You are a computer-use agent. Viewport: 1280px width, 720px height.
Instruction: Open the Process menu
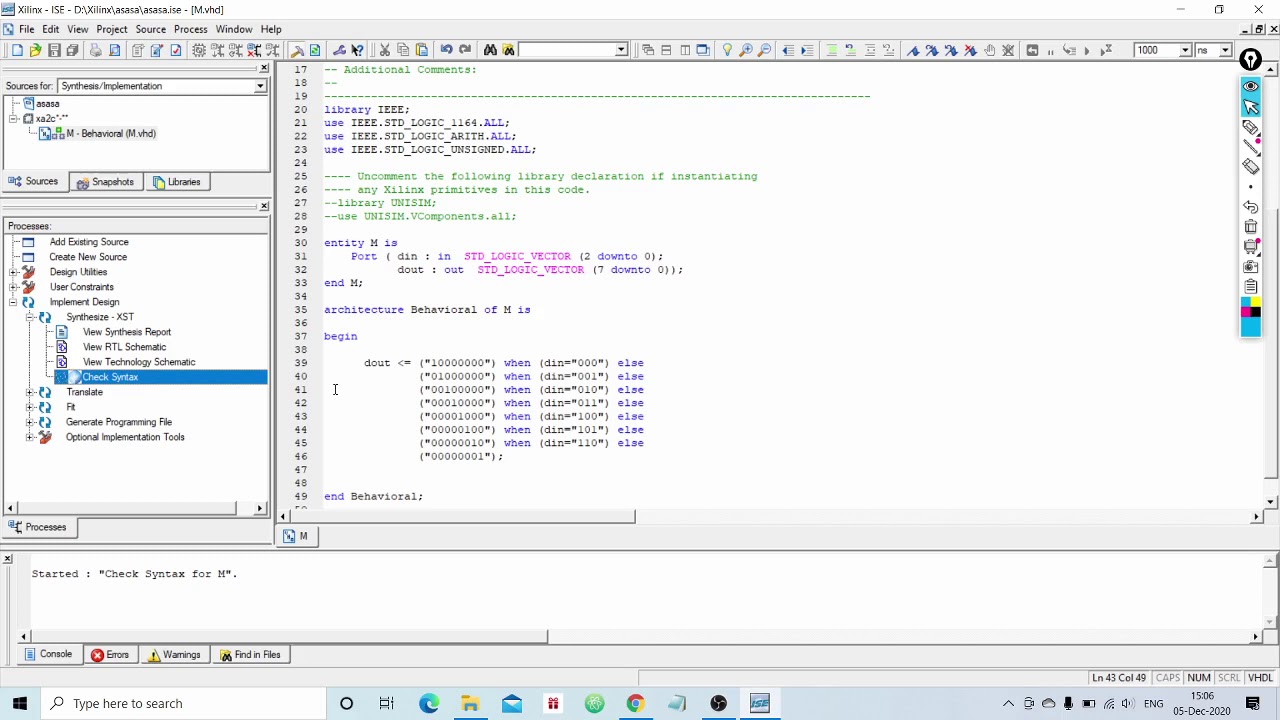point(190,29)
